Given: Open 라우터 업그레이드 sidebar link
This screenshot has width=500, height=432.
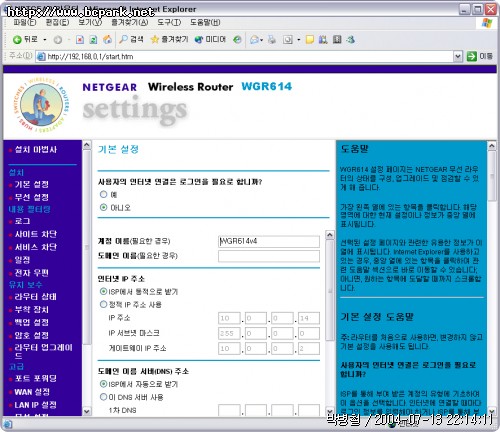Looking at the screenshot, I should 43,351.
